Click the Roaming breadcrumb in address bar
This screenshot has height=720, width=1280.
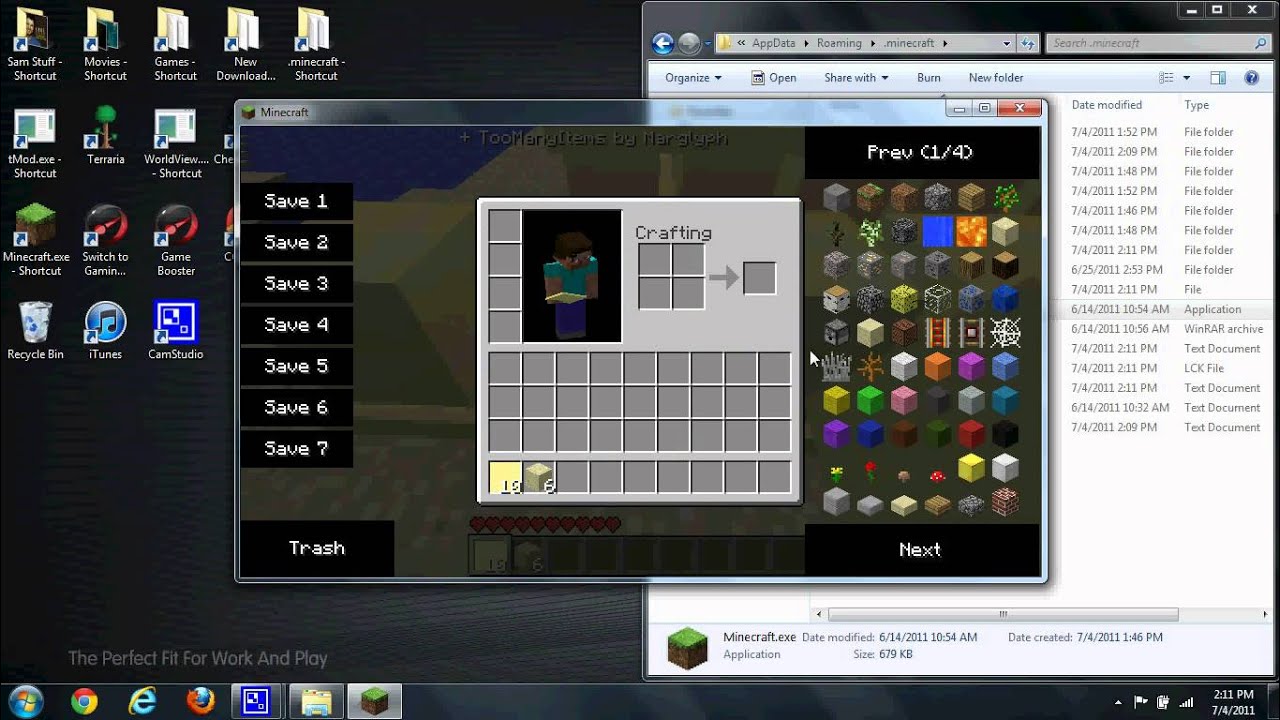[x=839, y=44]
